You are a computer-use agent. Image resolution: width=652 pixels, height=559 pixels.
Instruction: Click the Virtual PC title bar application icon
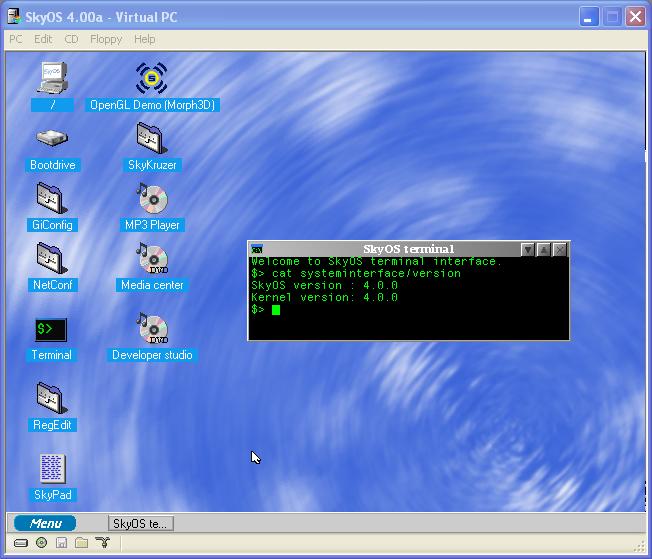[x=14, y=17]
